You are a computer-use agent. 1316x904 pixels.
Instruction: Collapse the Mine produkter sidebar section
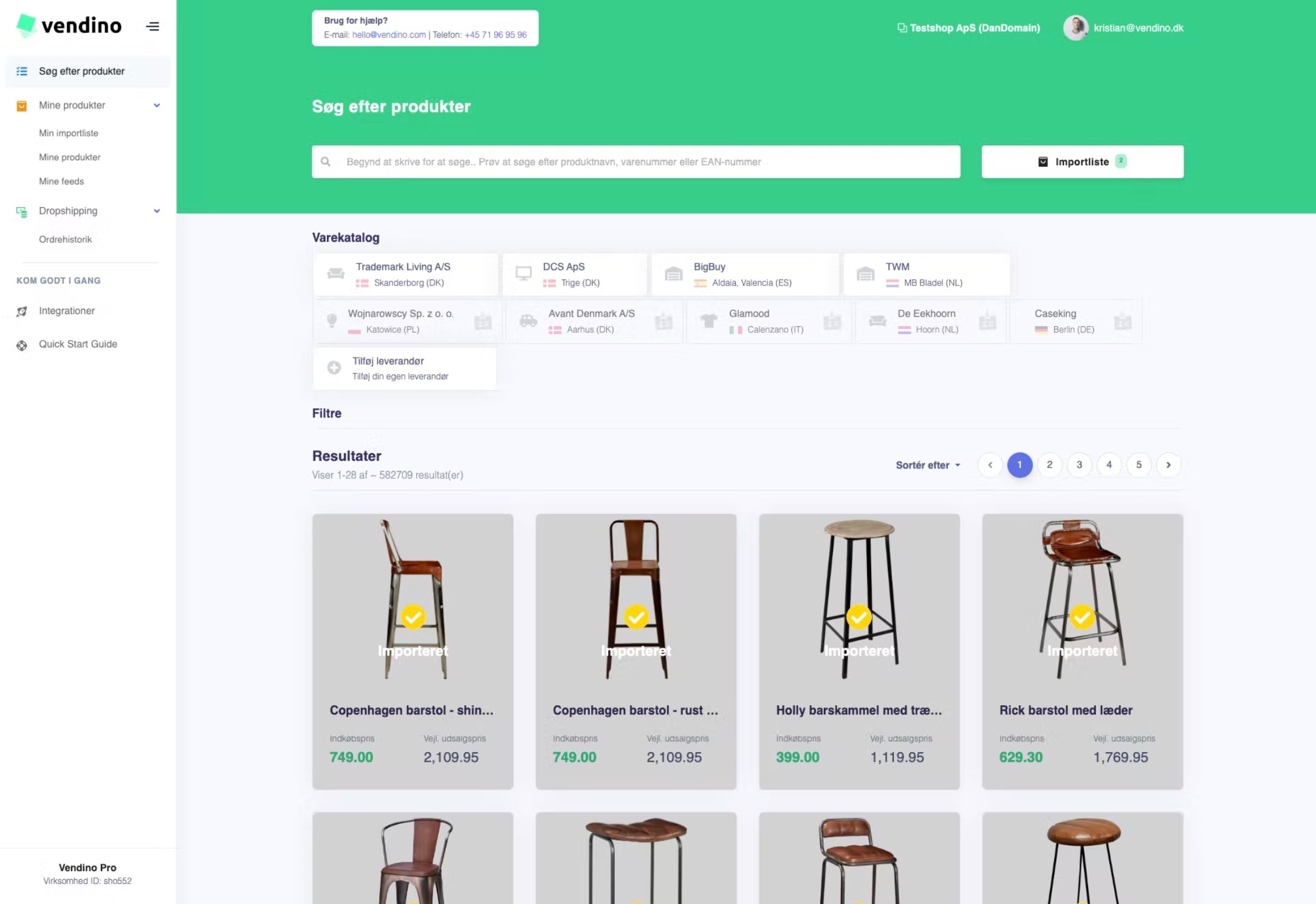[x=157, y=105]
